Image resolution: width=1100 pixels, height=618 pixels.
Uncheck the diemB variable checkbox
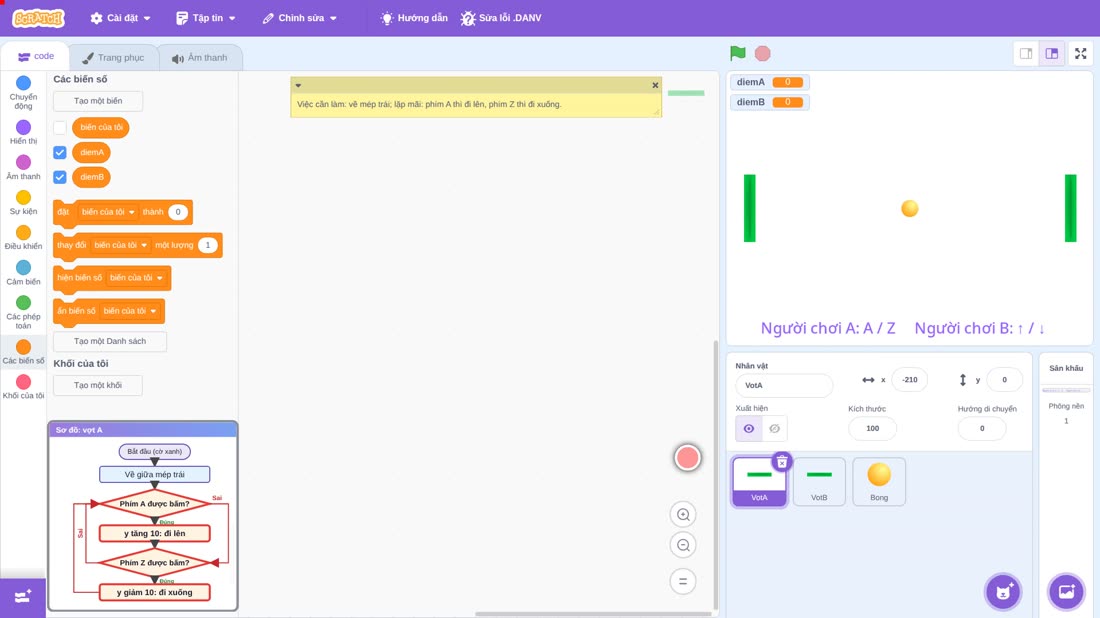[x=60, y=177]
